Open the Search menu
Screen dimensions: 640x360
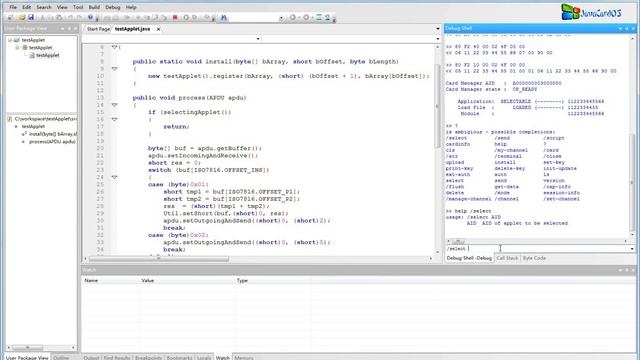pyautogui.click(x=44, y=7)
